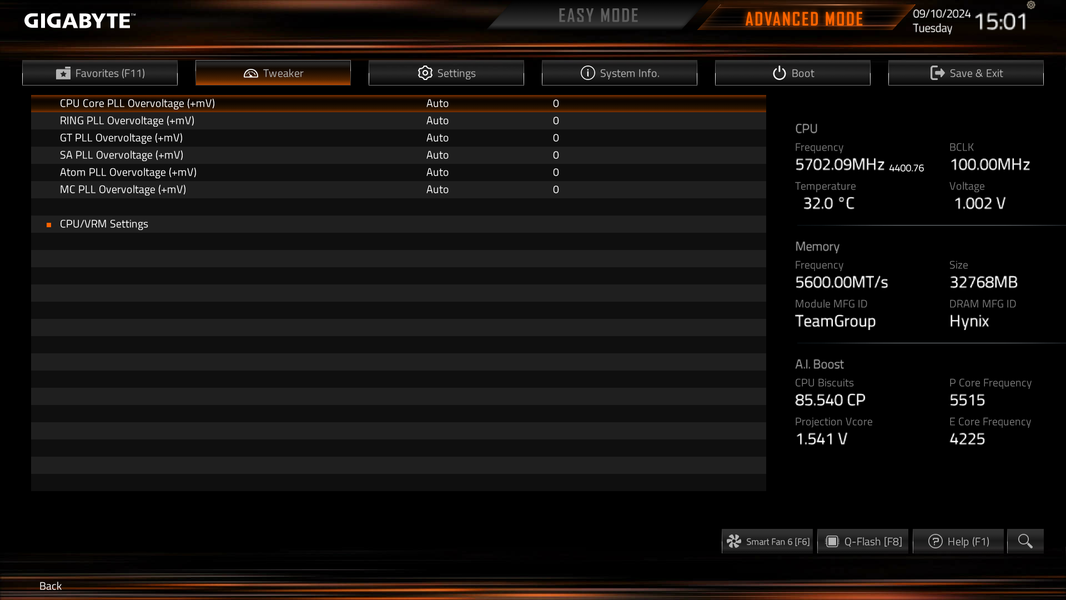Open Smart Fan 6 via fan icon
The width and height of the screenshot is (1066, 600).
coord(768,542)
